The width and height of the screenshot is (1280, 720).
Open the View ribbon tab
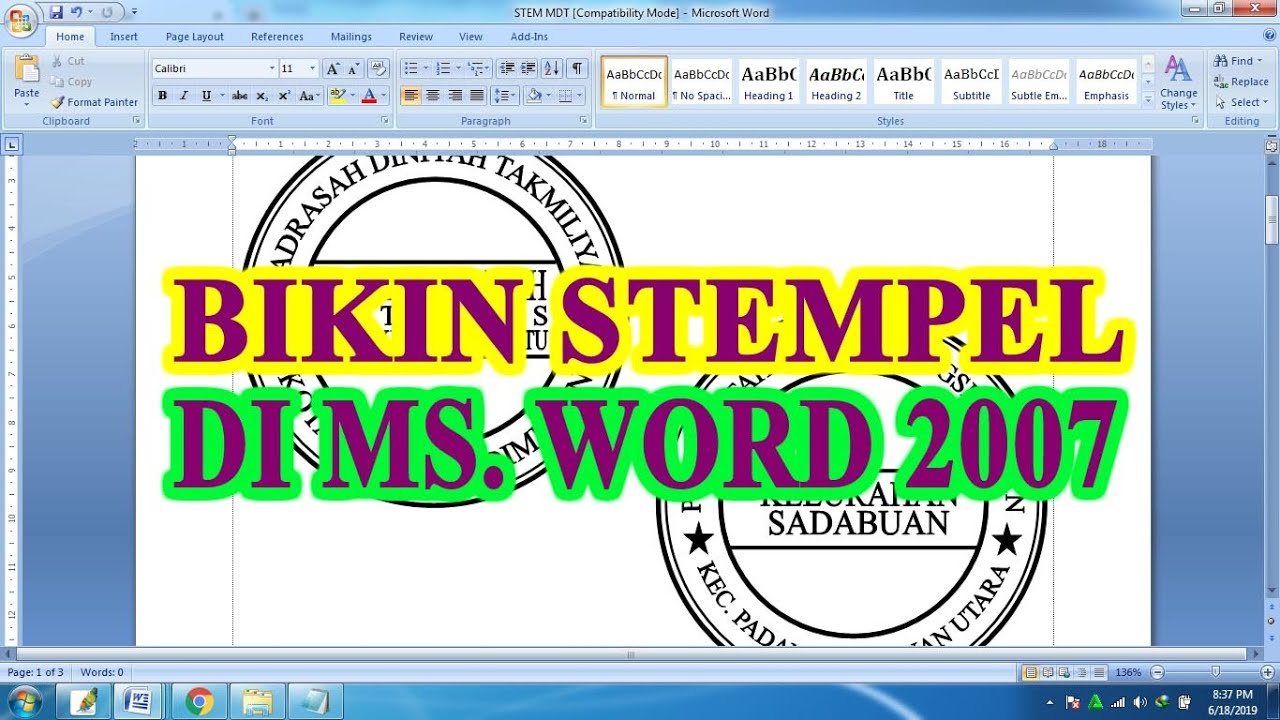pos(471,37)
